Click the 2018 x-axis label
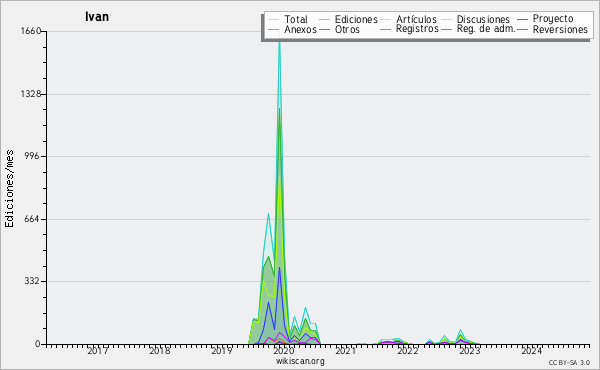This screenshot has height=370, width=600. click(x=160, y=350)
